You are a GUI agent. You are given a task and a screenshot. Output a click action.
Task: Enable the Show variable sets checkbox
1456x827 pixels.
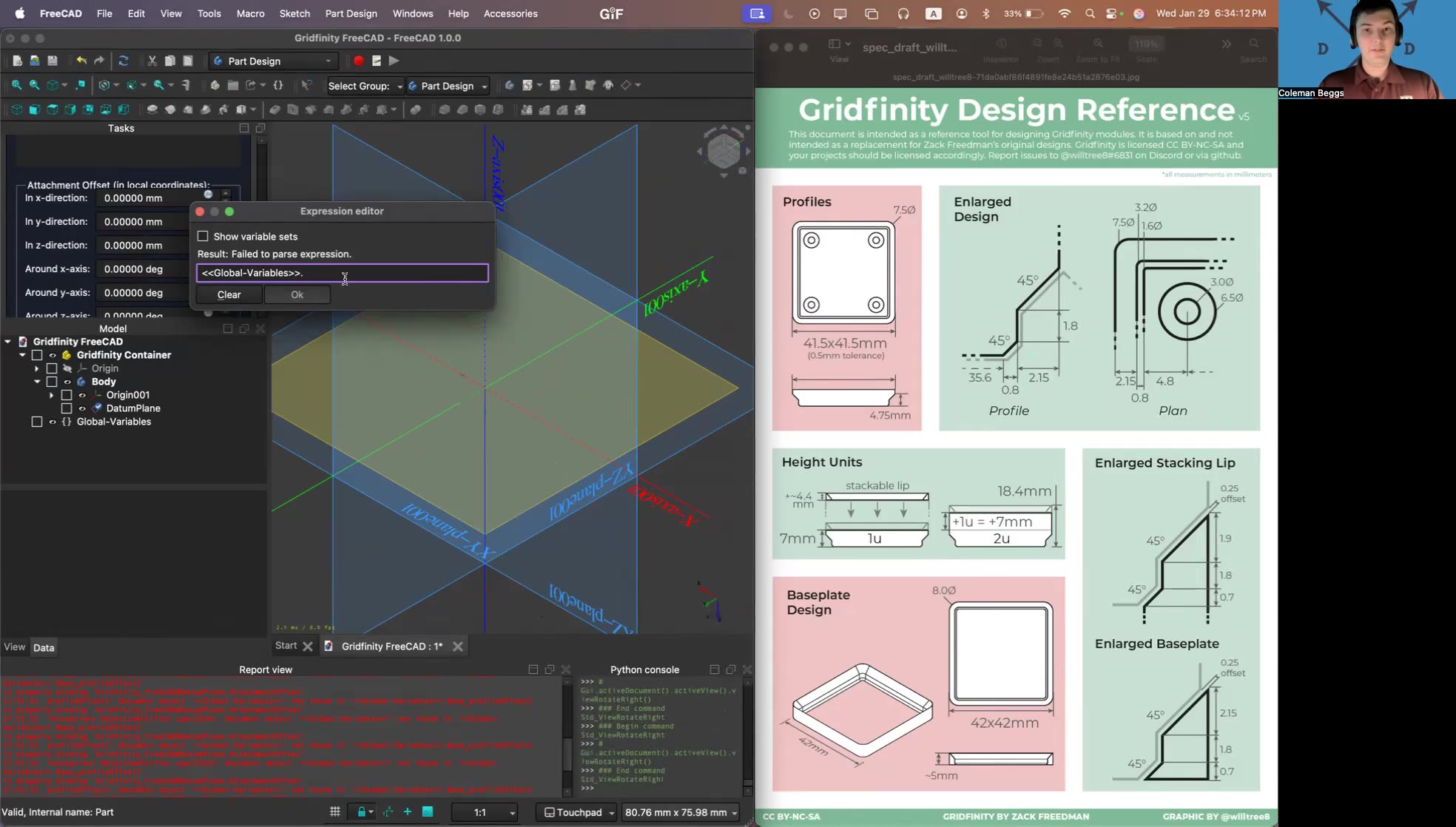click(x=203, y=236)
